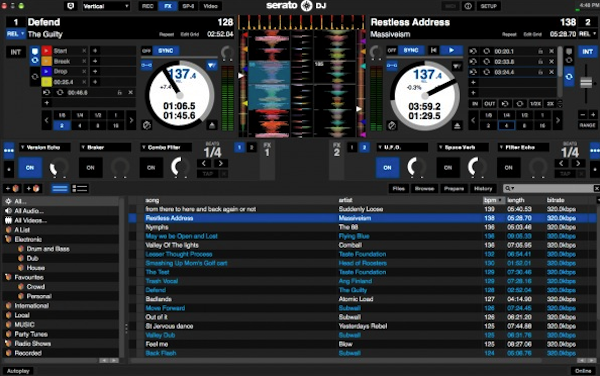Open the SP-6 sampler panel

(188, 6)
